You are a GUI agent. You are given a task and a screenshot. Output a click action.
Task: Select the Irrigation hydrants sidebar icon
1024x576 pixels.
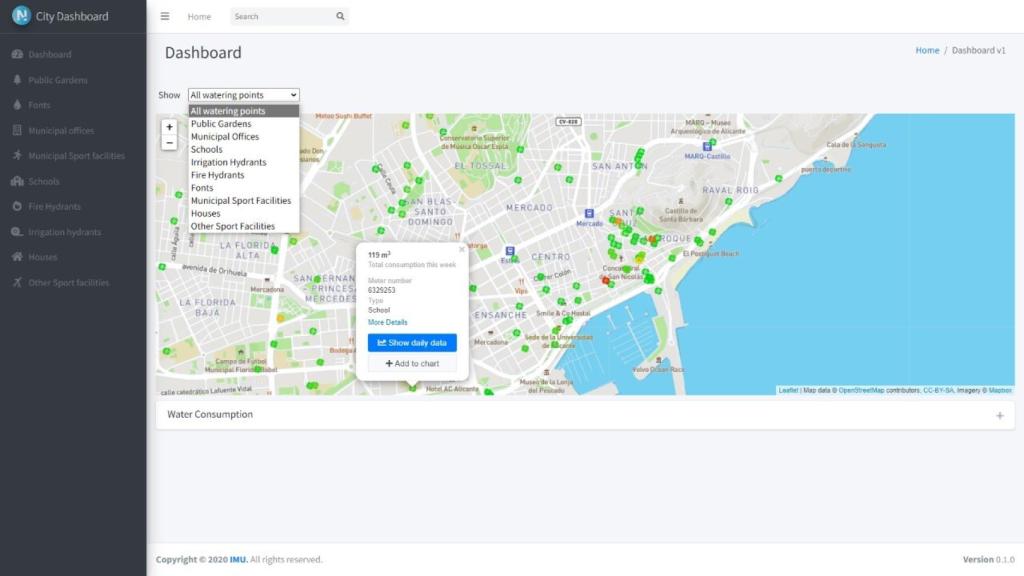(18, 232)
